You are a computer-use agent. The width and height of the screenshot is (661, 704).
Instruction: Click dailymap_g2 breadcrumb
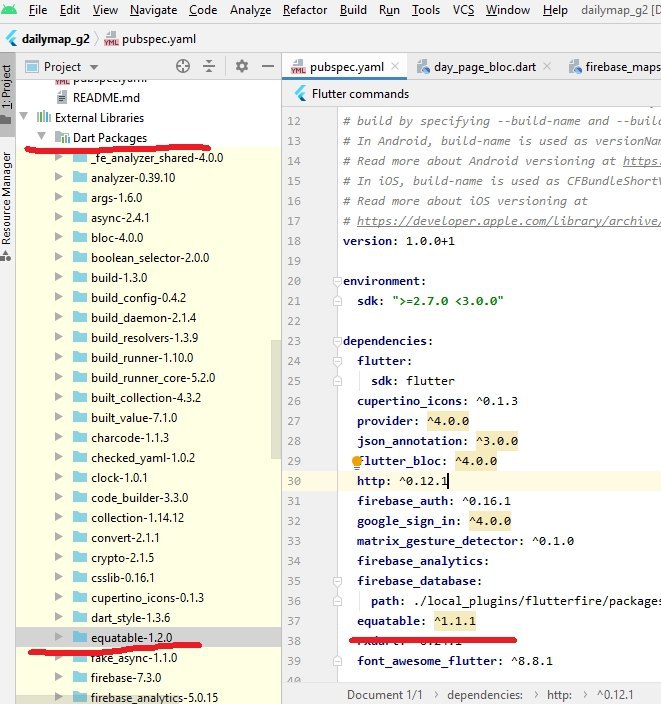[x=56, y=39]
